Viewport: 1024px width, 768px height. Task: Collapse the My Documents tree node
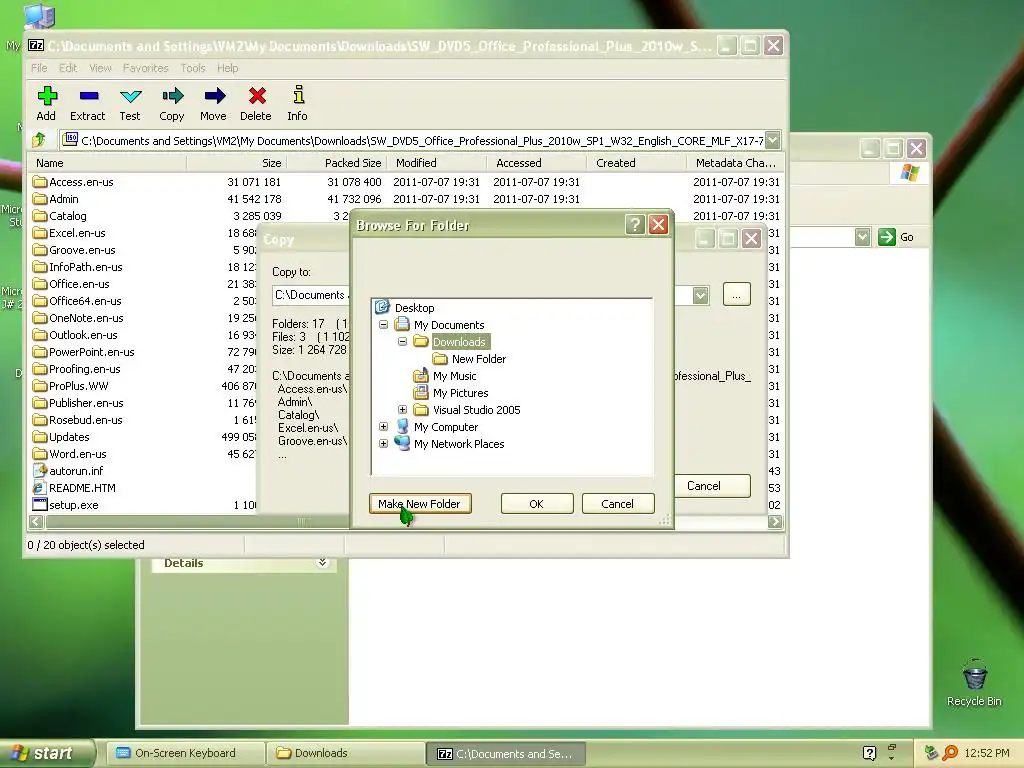coord(383,325)
